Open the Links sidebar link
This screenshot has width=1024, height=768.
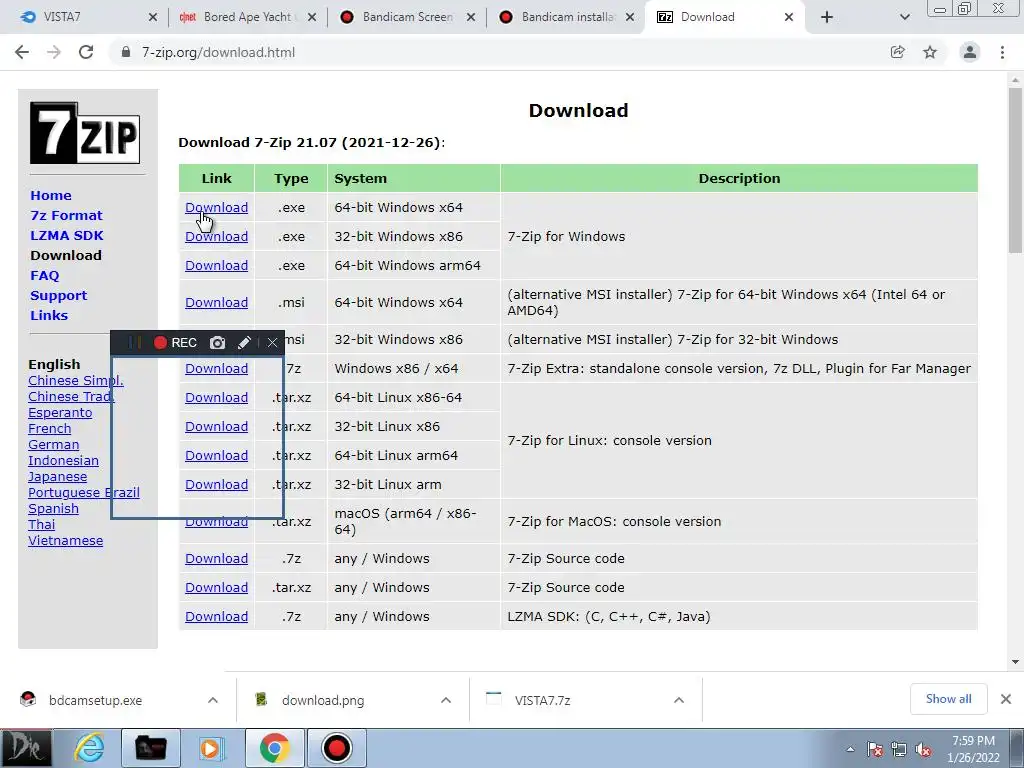coord(49,315)
